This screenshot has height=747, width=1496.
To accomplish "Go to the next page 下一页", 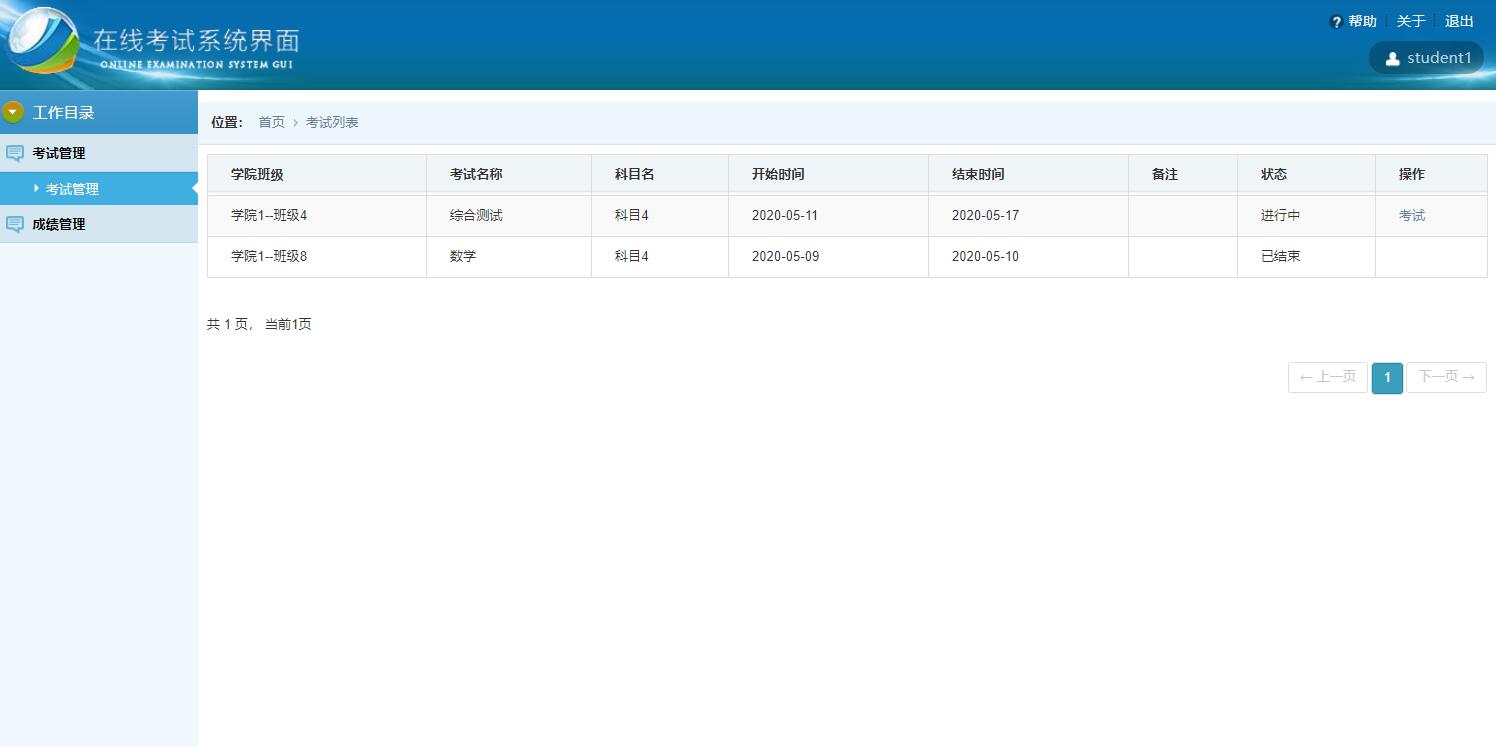I will pyautogui.click(x=1446, y=377).
